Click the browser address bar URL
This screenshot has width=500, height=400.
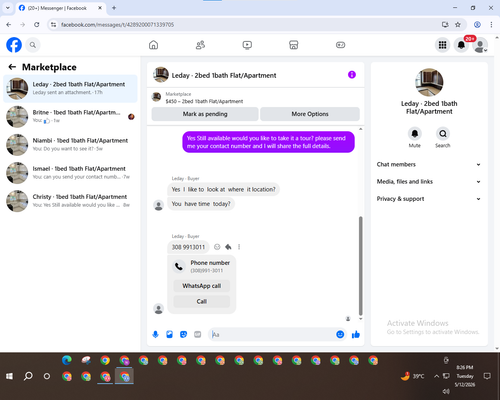117,25
